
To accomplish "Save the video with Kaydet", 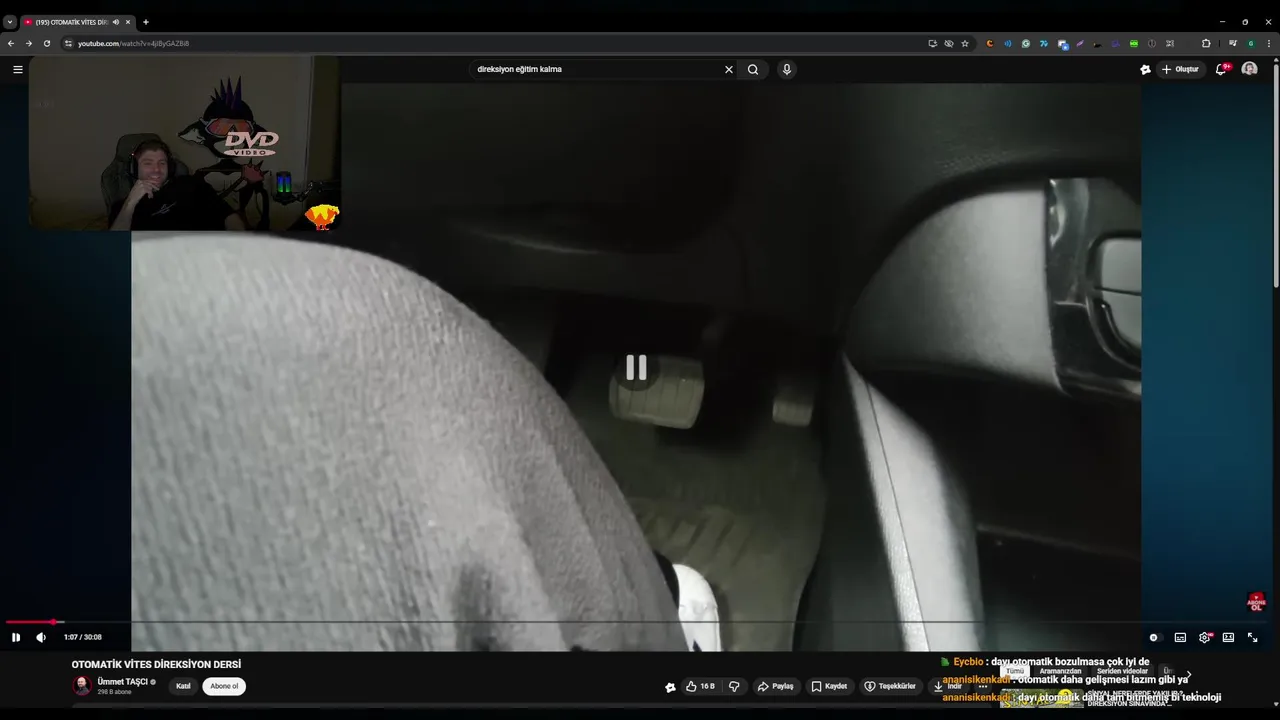I will [x=829, y=686].
